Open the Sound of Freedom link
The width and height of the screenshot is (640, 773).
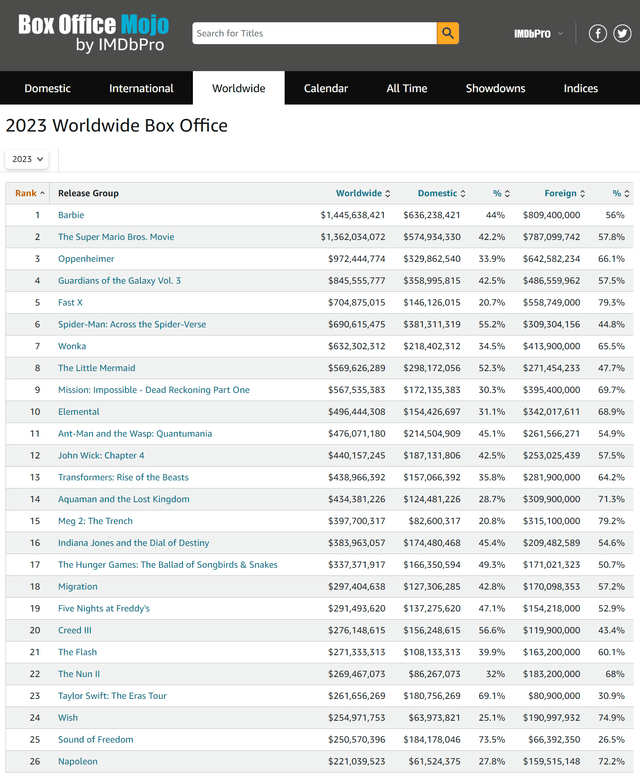pyautogui.click(x=96, y=739)
